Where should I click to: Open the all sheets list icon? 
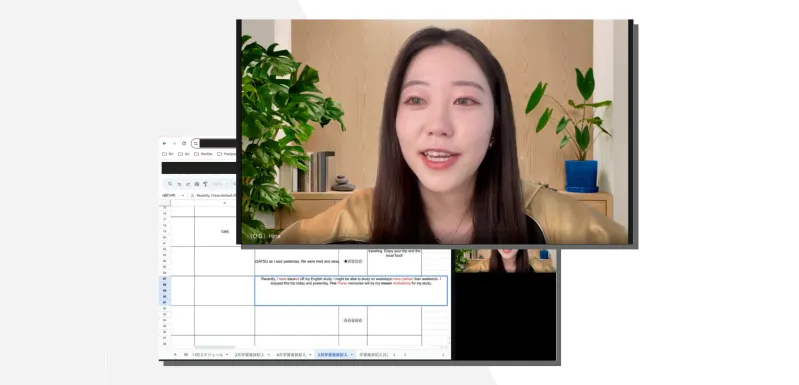[x=186, y=354]
